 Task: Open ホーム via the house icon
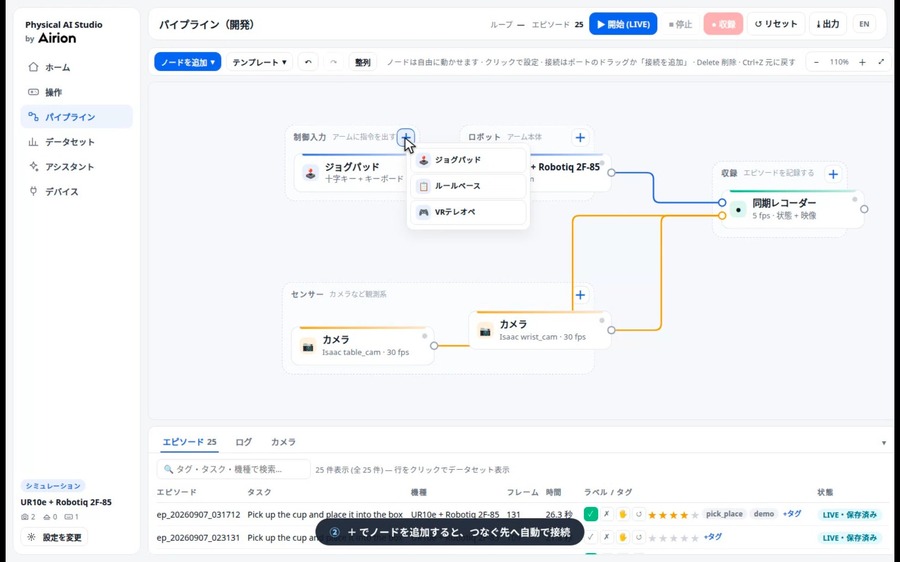point(33,67)
